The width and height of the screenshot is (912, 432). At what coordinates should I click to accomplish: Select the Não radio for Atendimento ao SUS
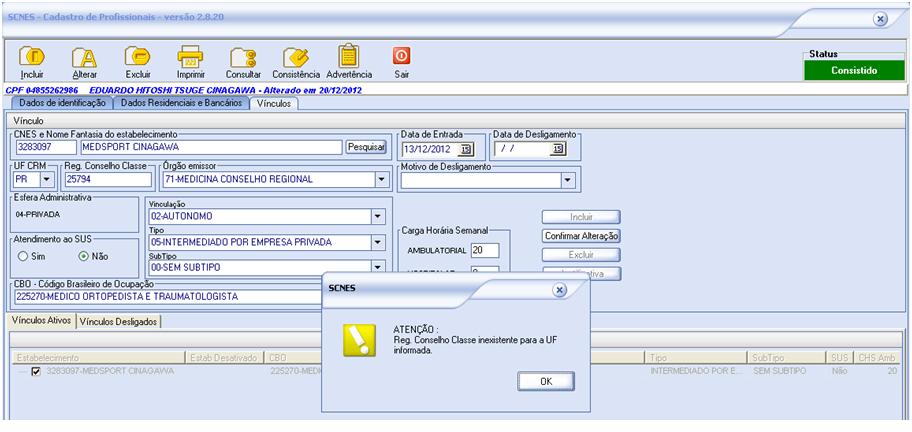[83, 256]
